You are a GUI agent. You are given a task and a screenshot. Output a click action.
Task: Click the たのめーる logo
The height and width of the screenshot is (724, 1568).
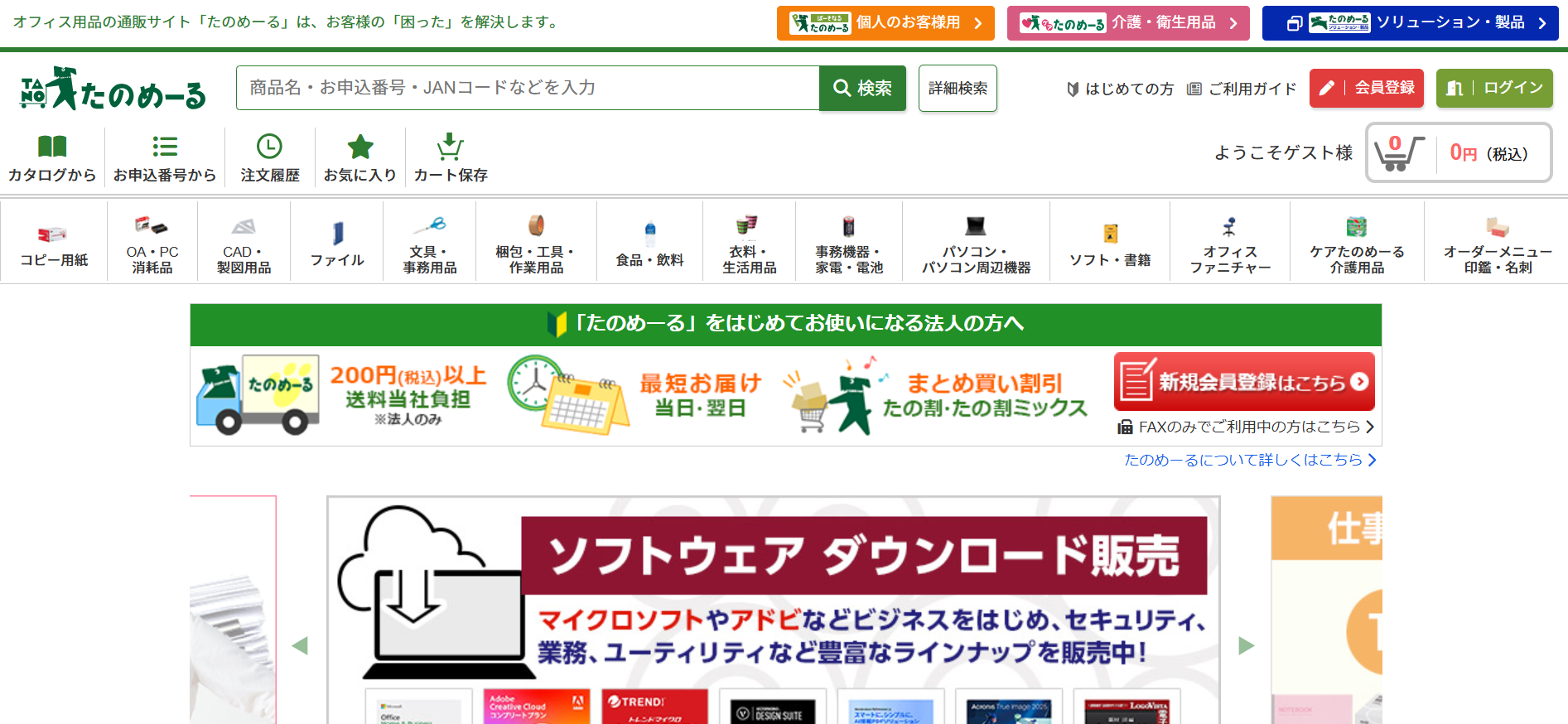coord(113,89)
